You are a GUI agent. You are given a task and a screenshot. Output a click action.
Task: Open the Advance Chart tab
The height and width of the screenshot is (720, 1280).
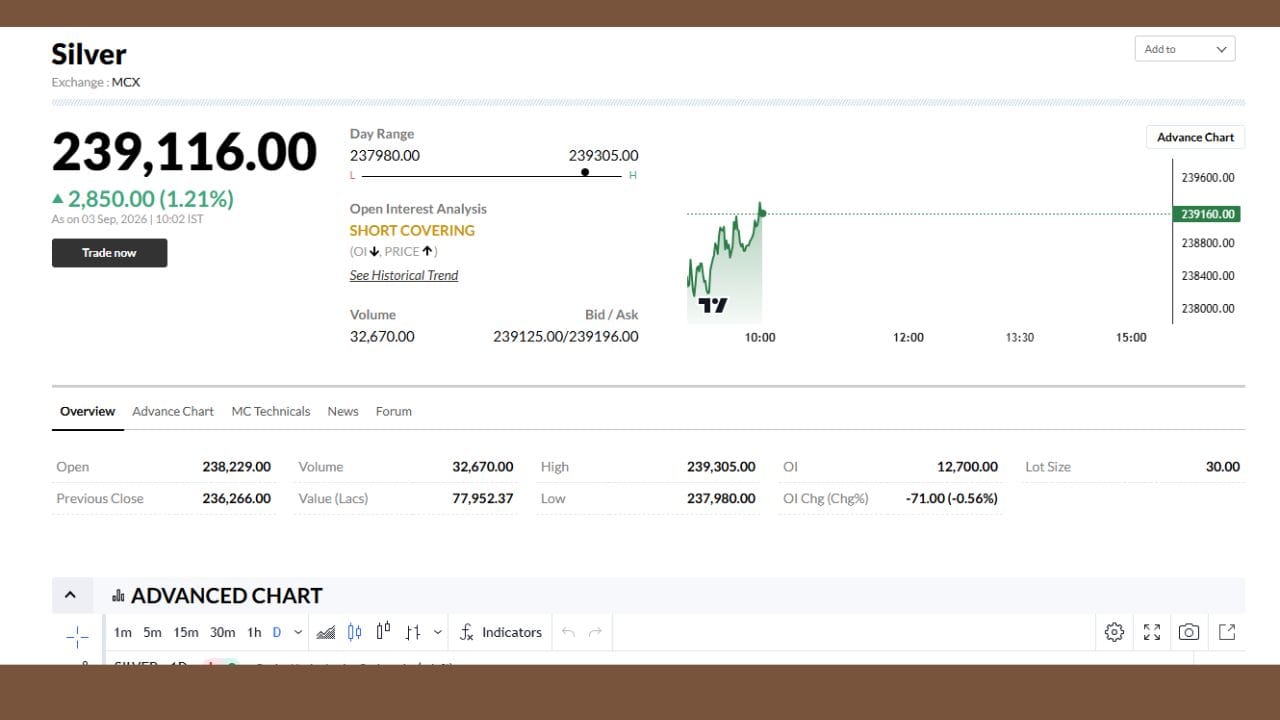coord(173,411)
